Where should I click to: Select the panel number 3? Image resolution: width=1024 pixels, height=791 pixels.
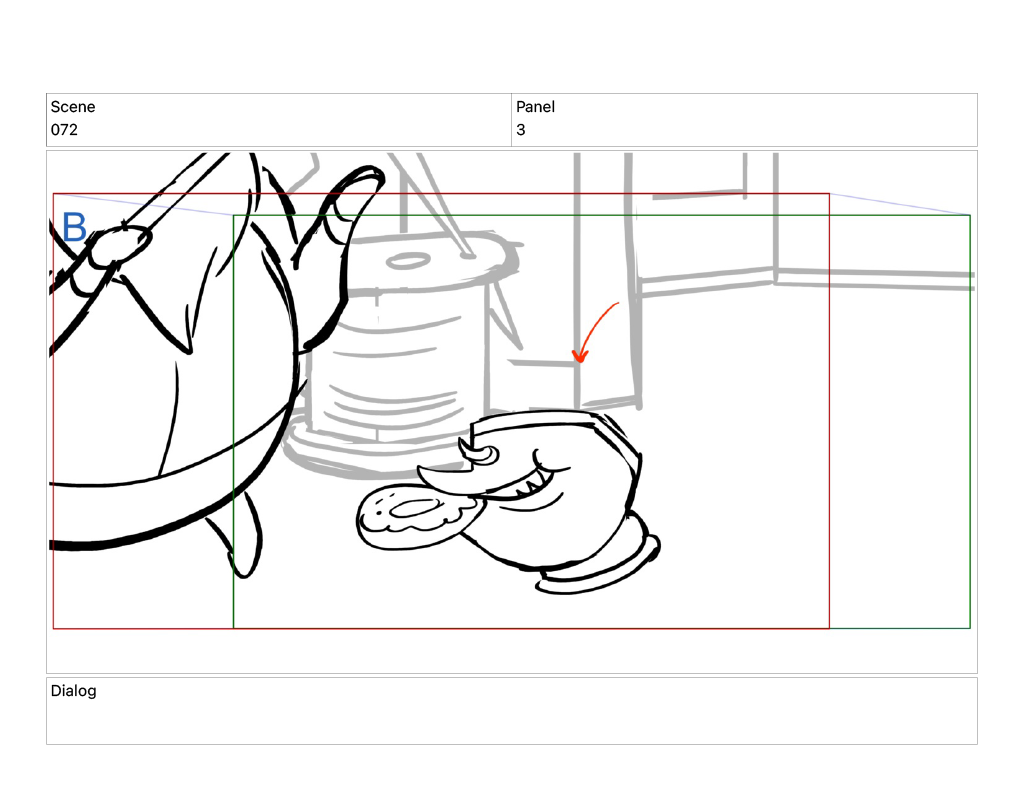click(521, 130)
